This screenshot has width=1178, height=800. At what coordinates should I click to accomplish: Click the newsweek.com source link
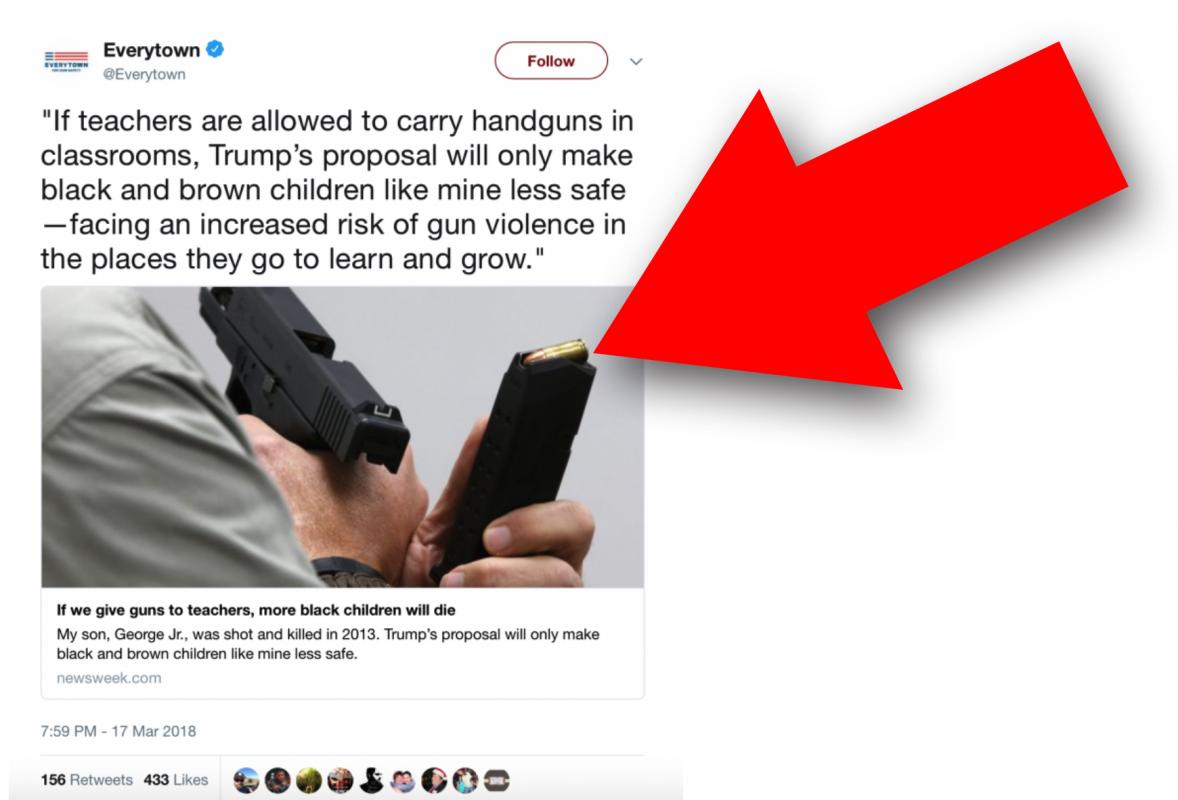pyautogui.click(x=109, y=678)
